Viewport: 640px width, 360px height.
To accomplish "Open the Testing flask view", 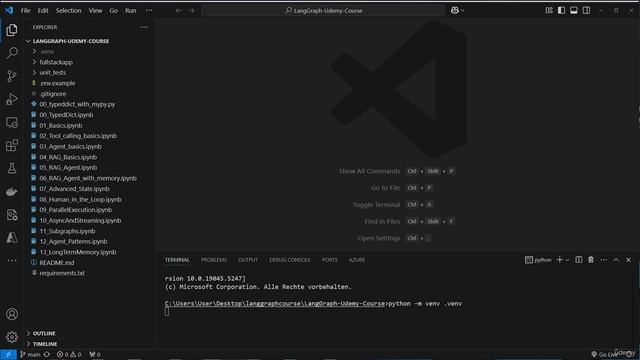I will pyautogui.click(x=12, y=168).
